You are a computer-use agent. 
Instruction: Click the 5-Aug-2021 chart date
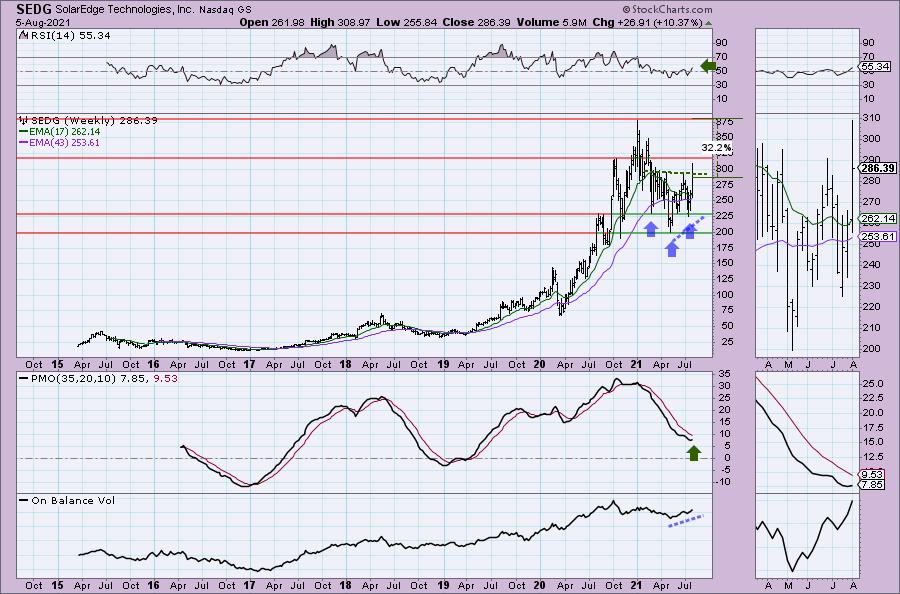coord(43,23)
